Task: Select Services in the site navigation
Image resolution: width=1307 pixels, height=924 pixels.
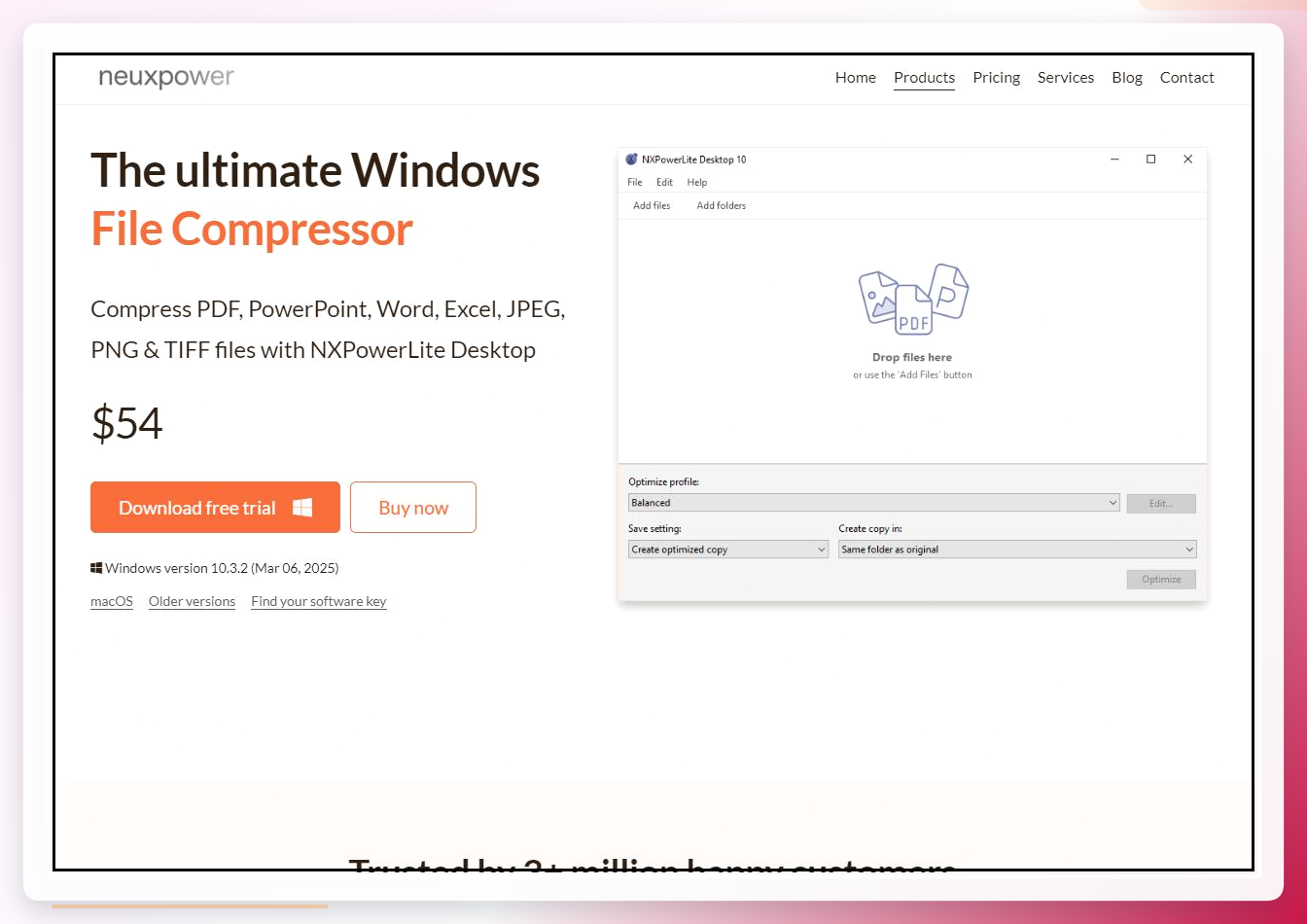Action: (1066, 78)
